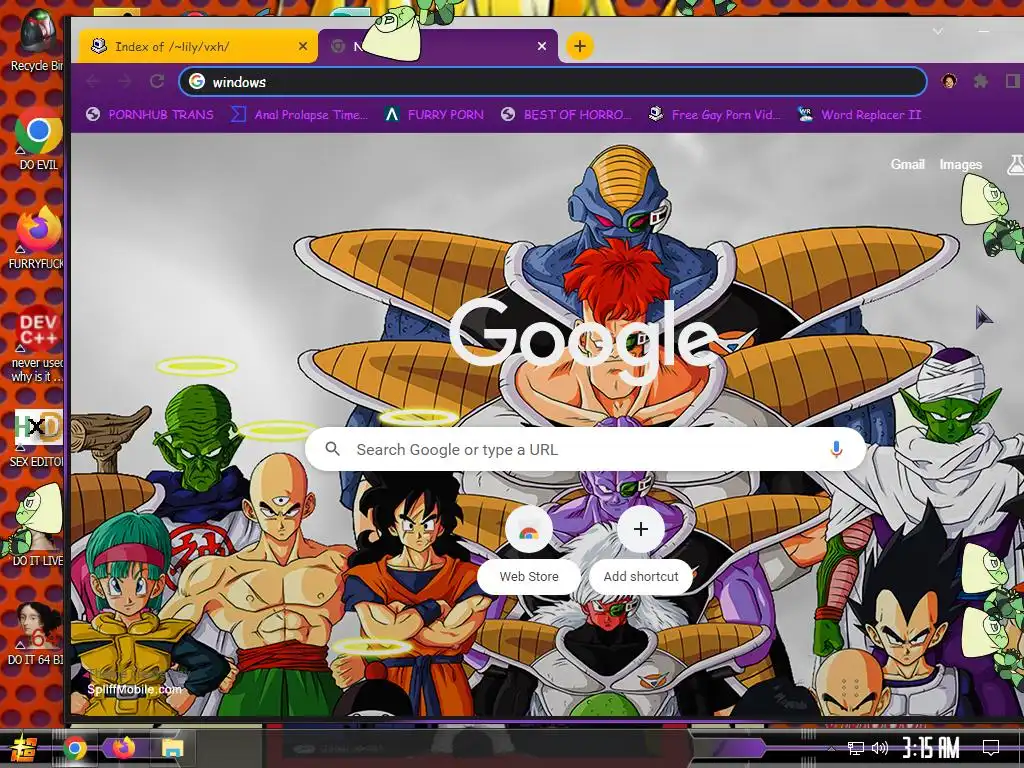Select the Chrome 'DO EVIL' desktop shortcut
The width and height of the screenshot is (1024, 768).
[x=38, y=139]
